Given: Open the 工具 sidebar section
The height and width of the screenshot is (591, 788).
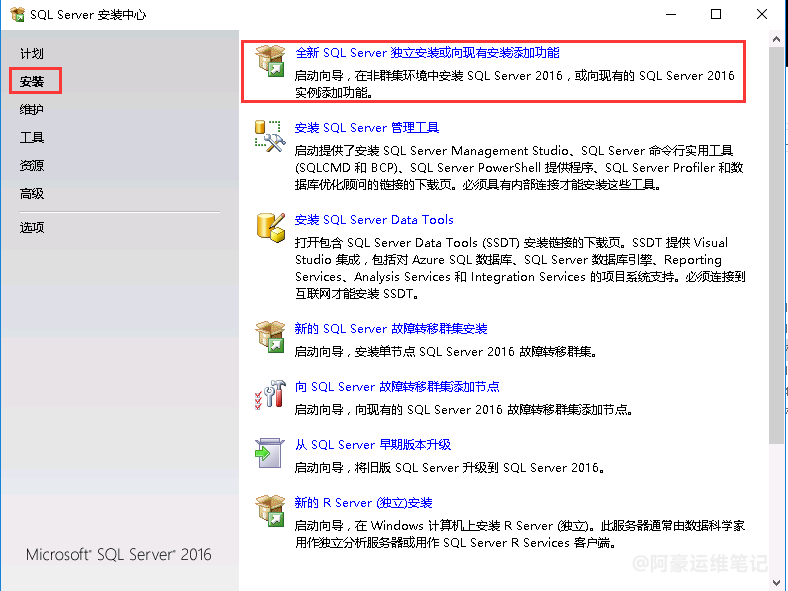Looking at the screenshot, I should (32, 137).
